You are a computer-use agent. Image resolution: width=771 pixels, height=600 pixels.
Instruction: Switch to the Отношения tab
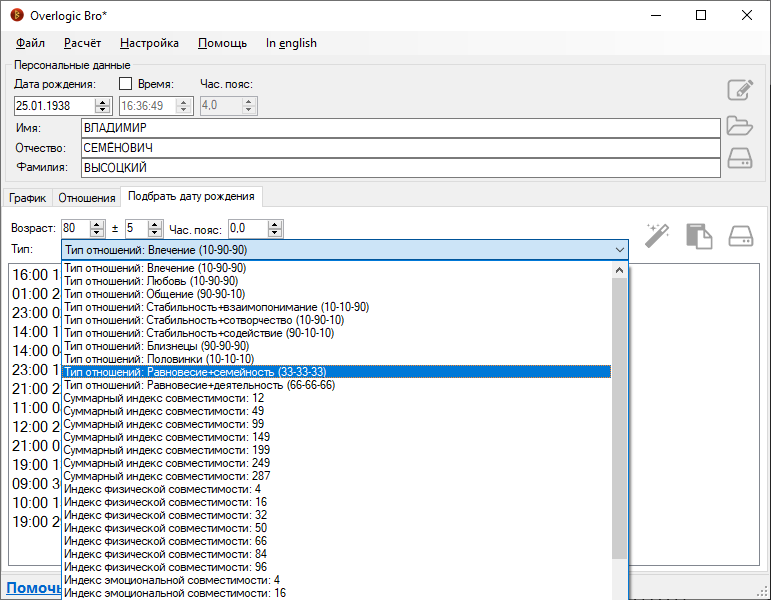(x=86, y=198)
